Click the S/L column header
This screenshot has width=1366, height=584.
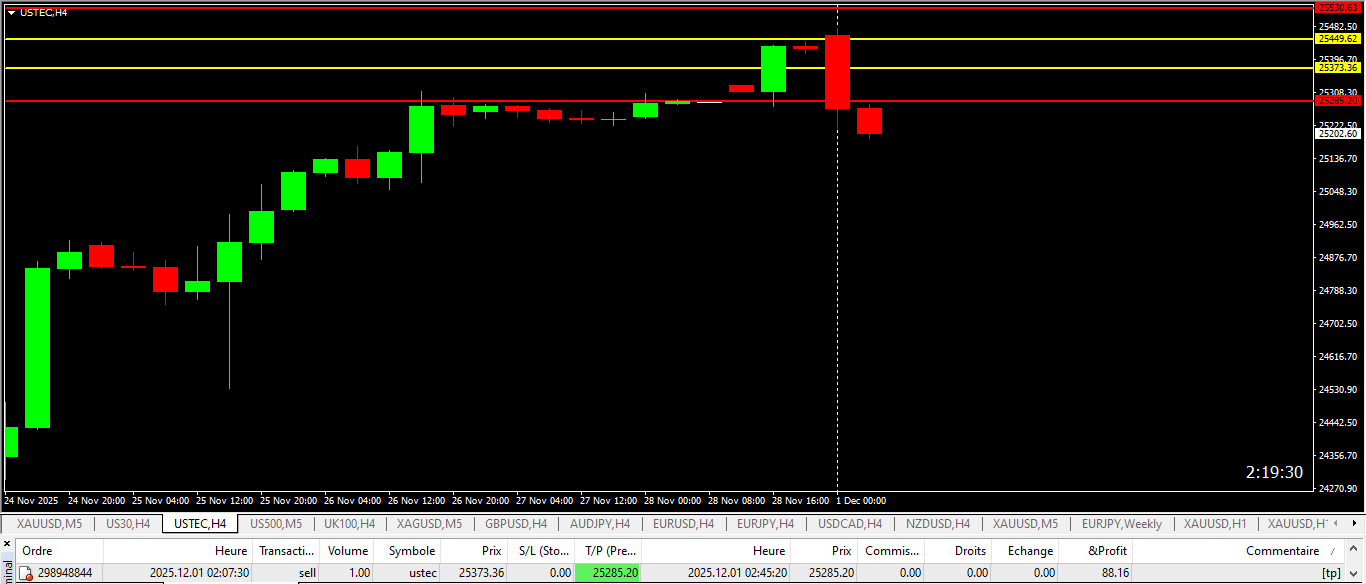540,551
